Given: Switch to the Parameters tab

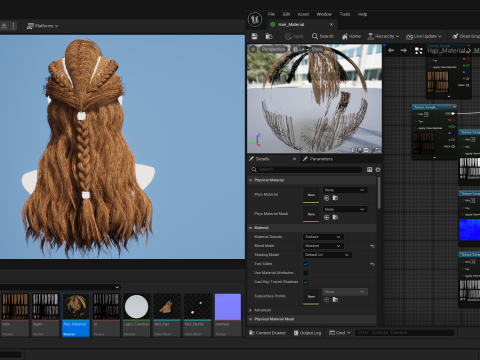Looking at the screenshot, I should [x=318, y=159].
